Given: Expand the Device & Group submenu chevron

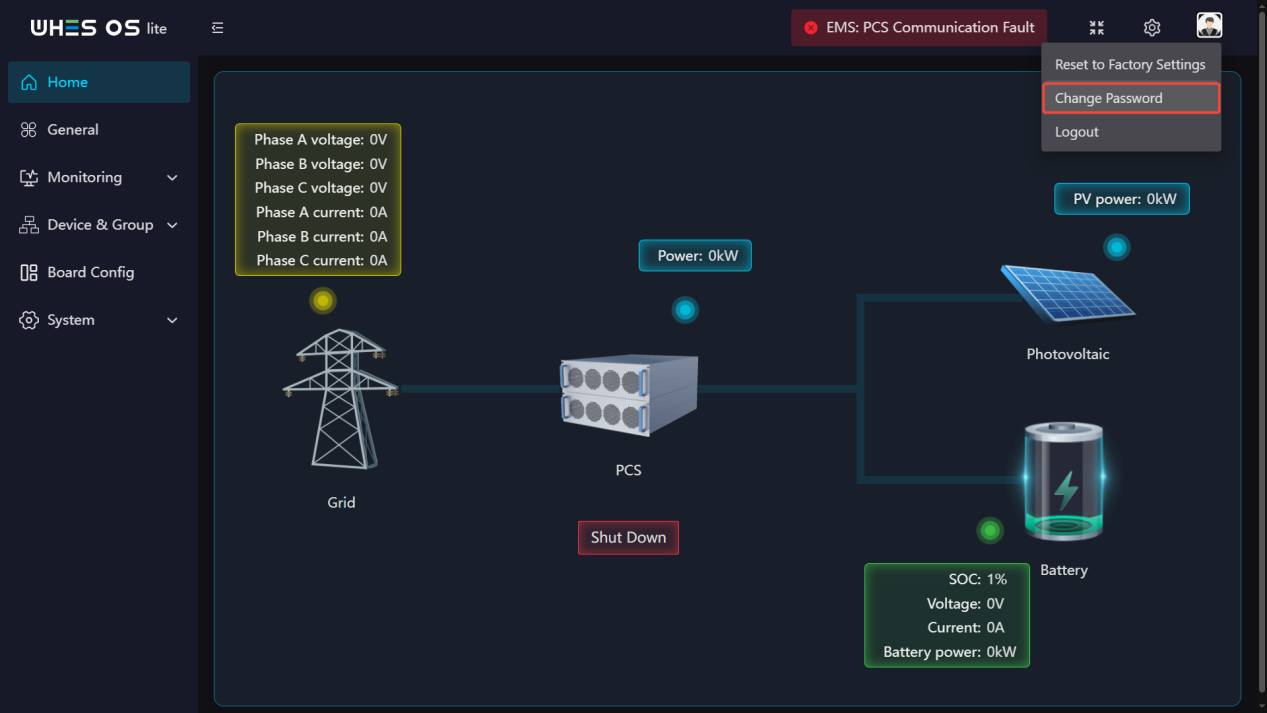Looking at the screenshot, I should tap(172, 225).
